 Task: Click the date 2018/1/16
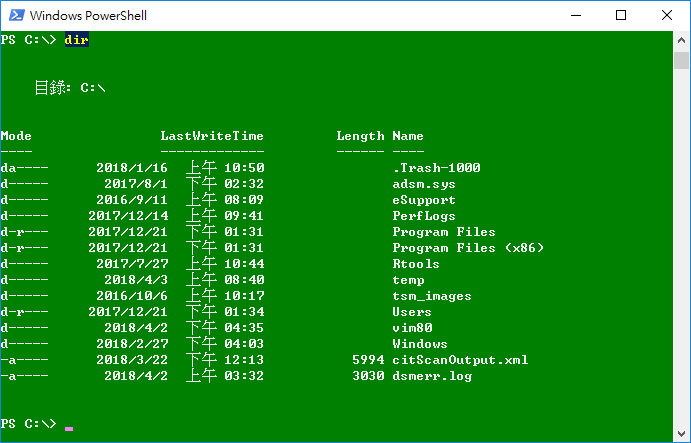click(132, 168)
